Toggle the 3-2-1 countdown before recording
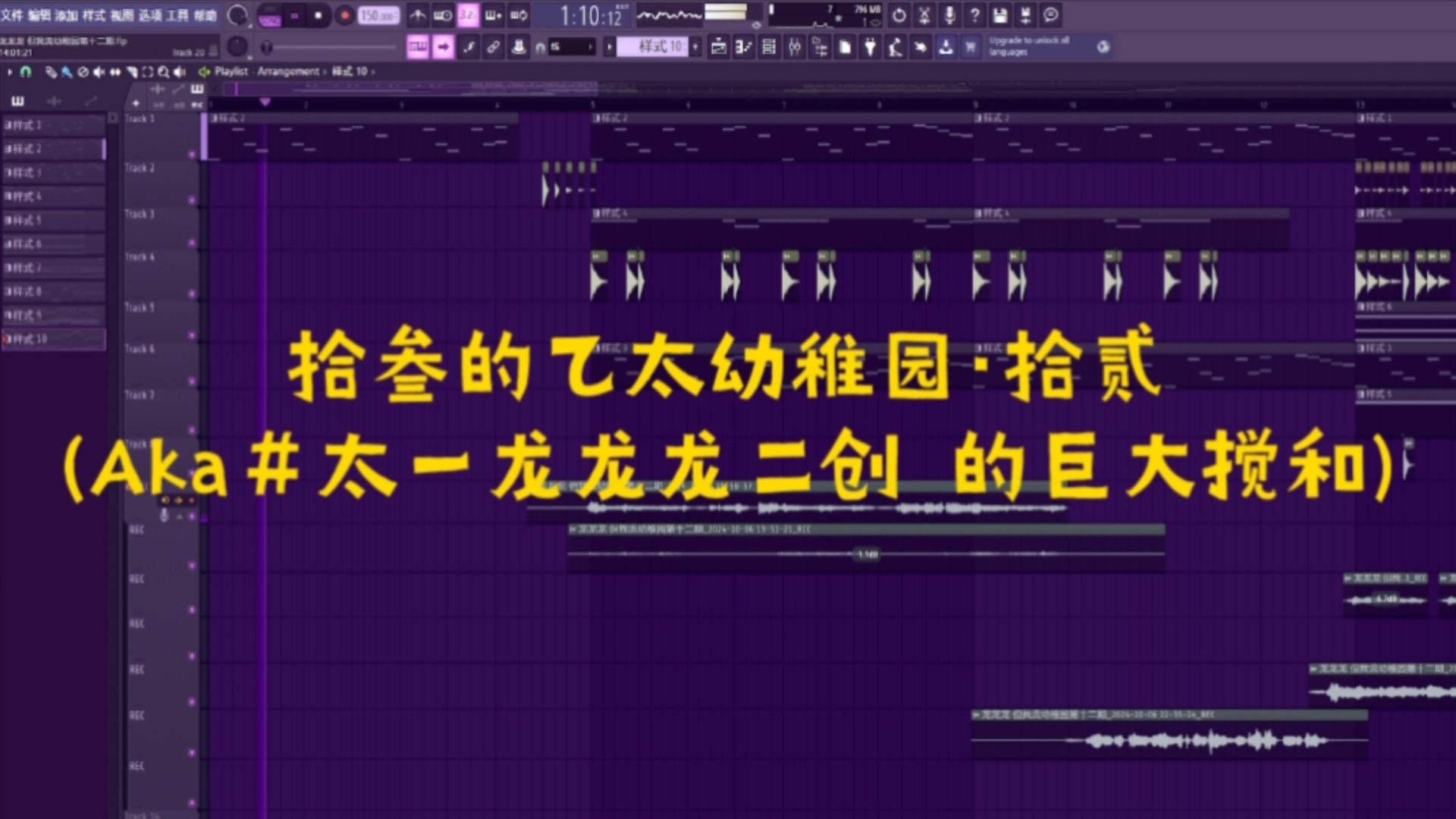1456x819 pixels. point(468,15)
